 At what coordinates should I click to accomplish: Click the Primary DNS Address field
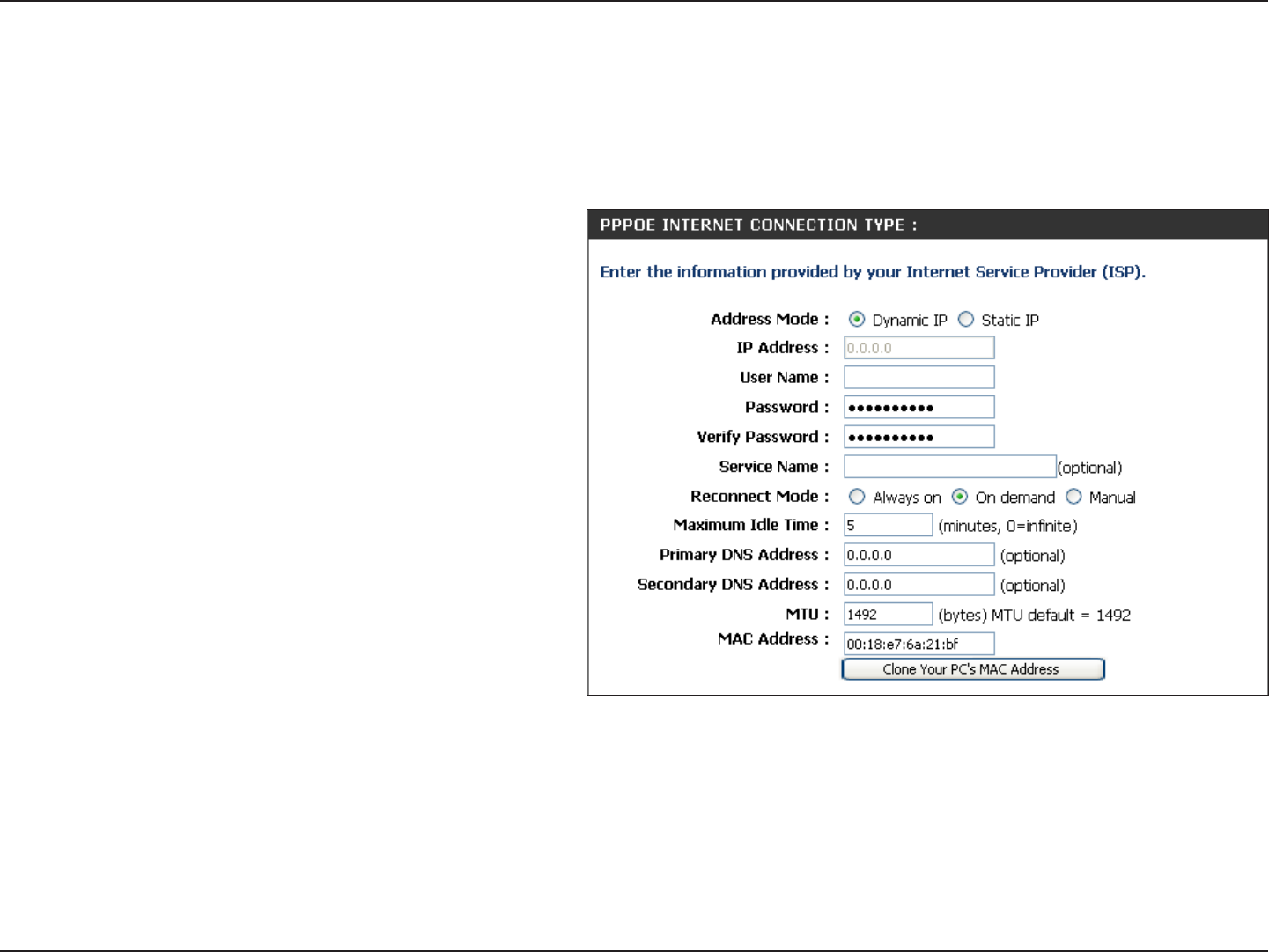click(919, 555)
